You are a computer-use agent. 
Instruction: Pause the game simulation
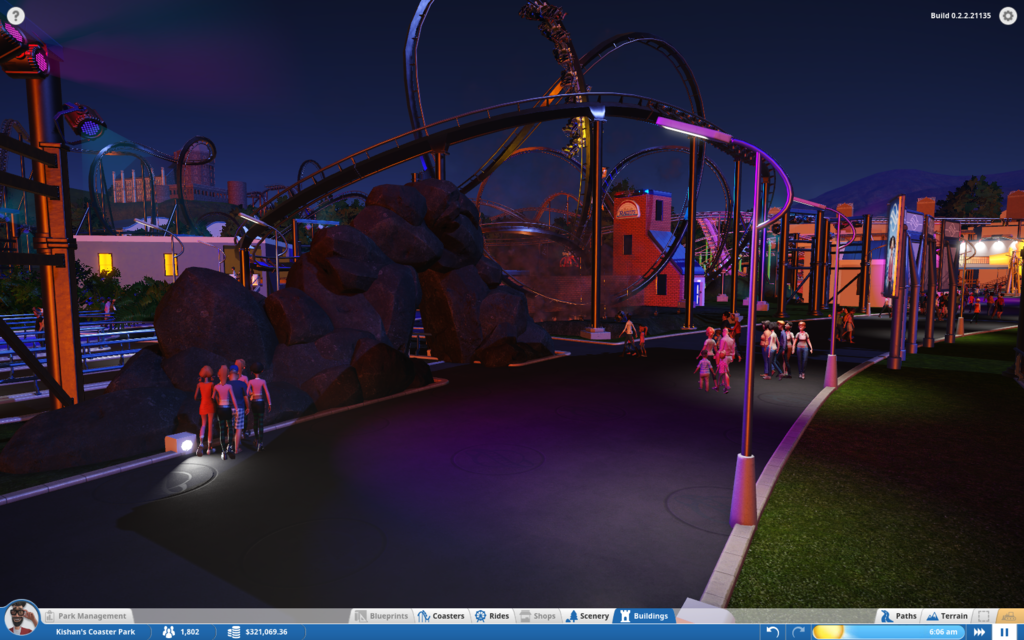click(1005, 632)
